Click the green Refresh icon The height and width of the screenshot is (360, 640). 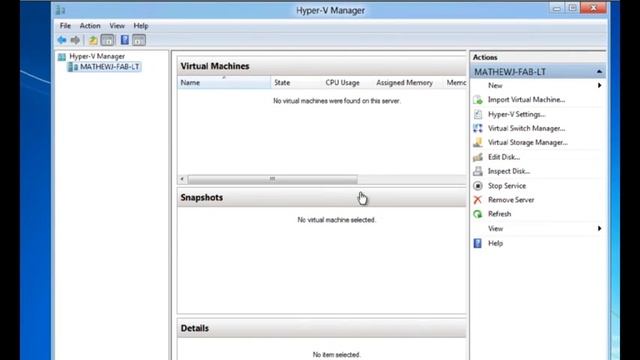pos(478,214)
